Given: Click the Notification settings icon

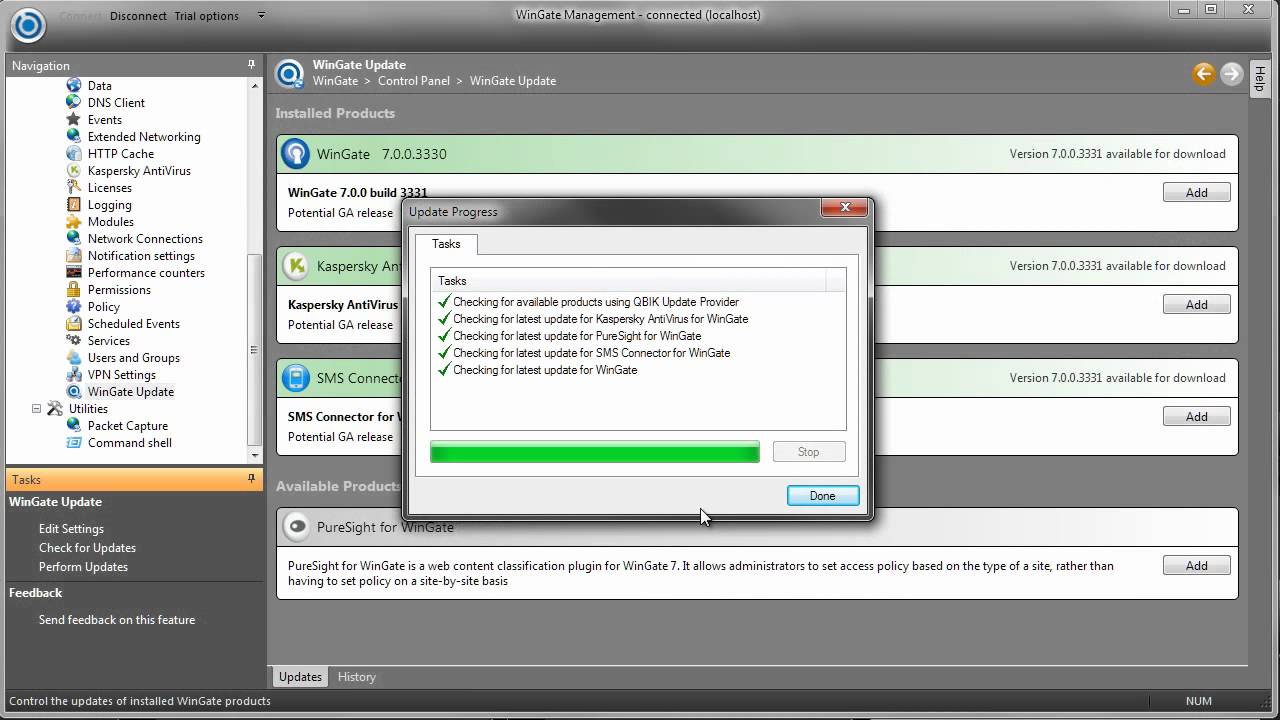Looking at the screenshot, I should (x=74, y=256).
